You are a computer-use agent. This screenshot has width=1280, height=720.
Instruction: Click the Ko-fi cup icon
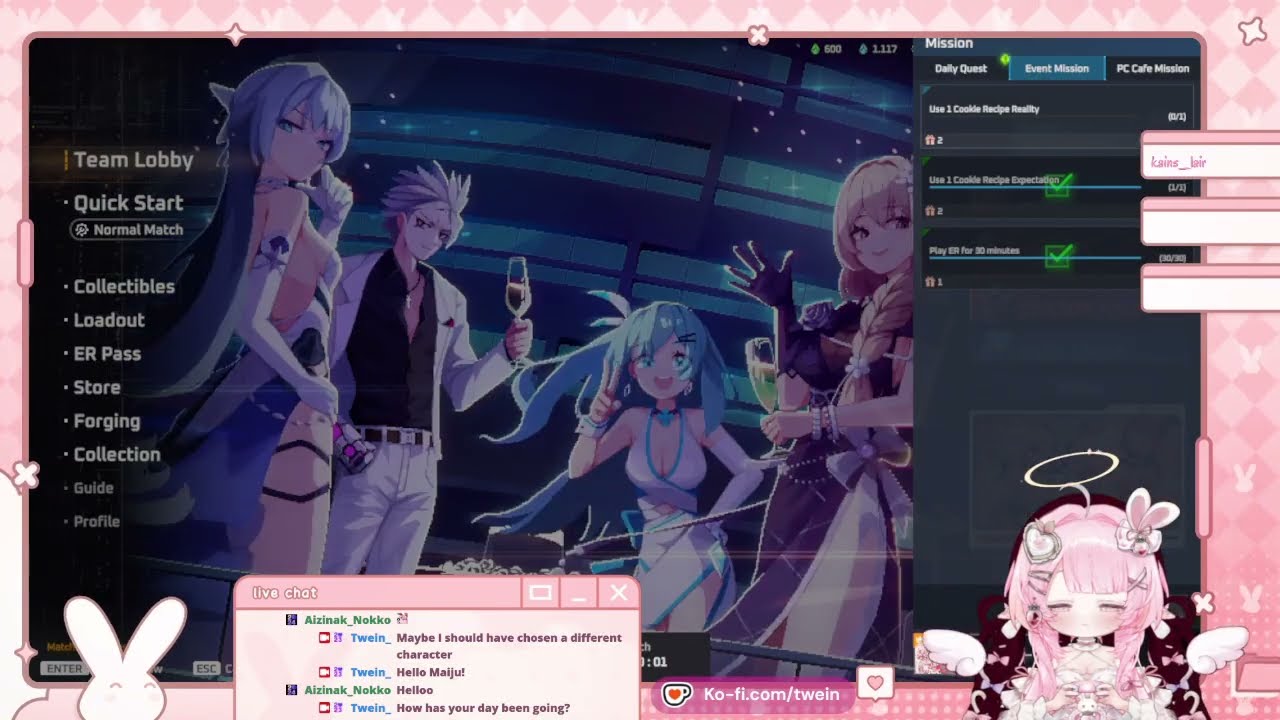tap(677, 694)
